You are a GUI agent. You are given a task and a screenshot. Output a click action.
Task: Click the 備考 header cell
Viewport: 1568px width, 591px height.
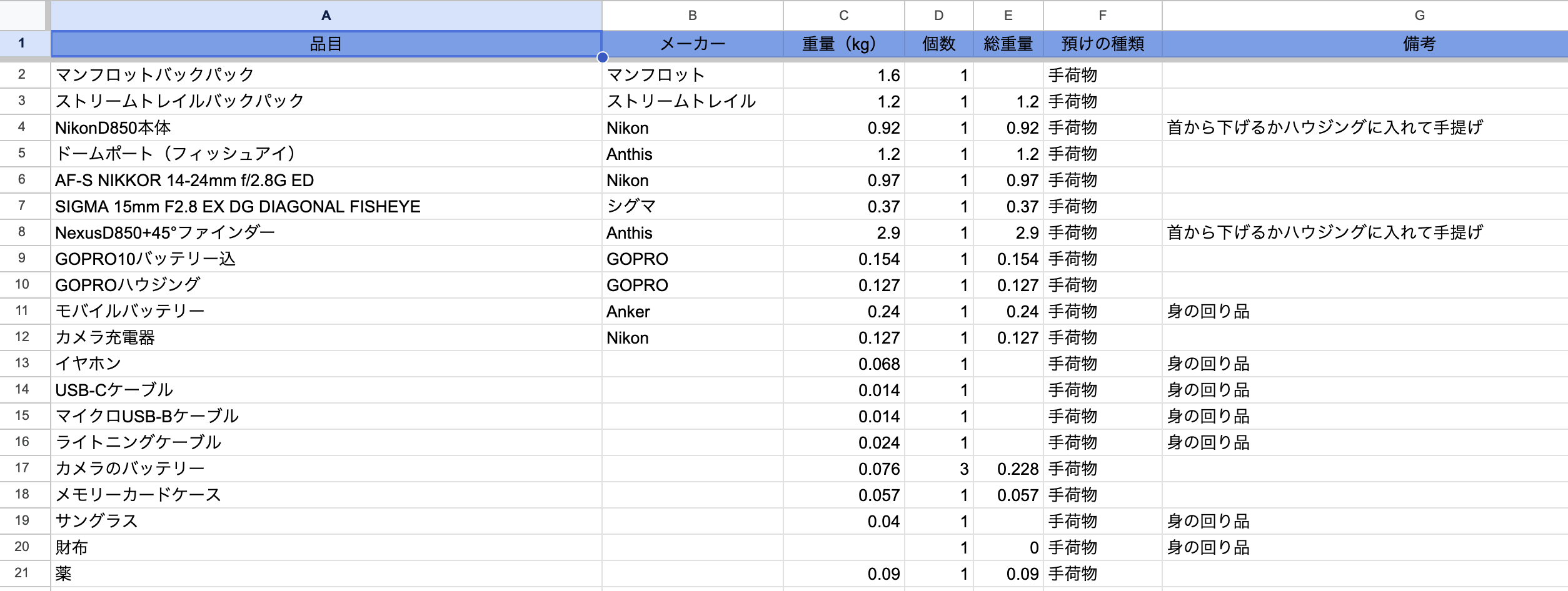coord(1419,44)
